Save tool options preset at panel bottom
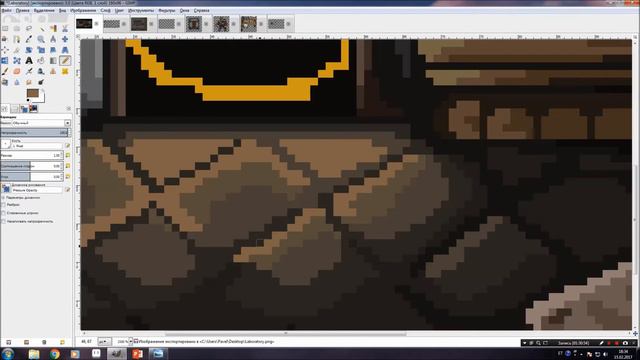The height and width of the screenshot is (360, 640). (x=9, y=342)
